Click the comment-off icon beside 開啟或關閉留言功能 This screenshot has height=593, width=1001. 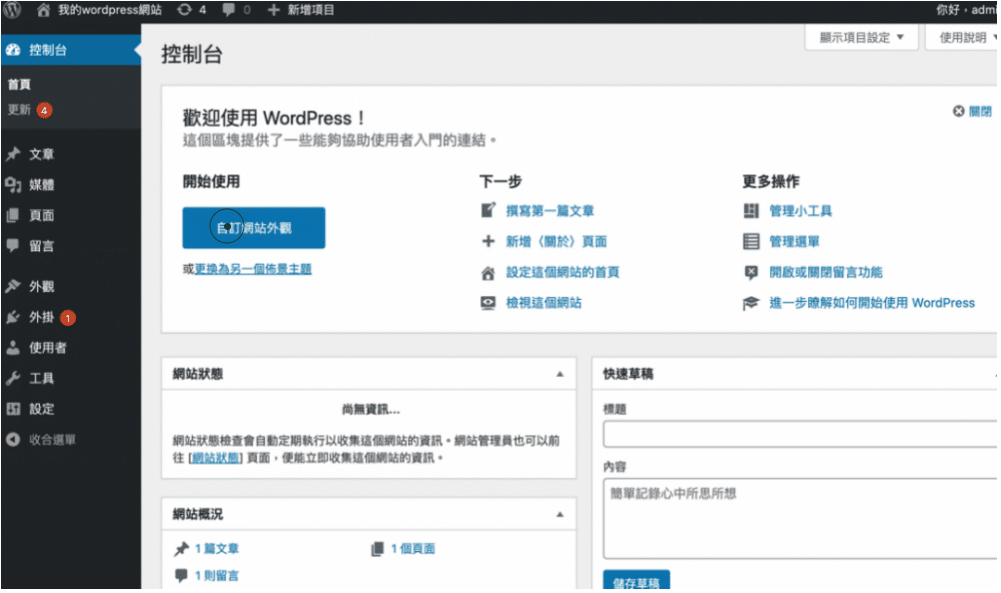[x=752, y=273]
